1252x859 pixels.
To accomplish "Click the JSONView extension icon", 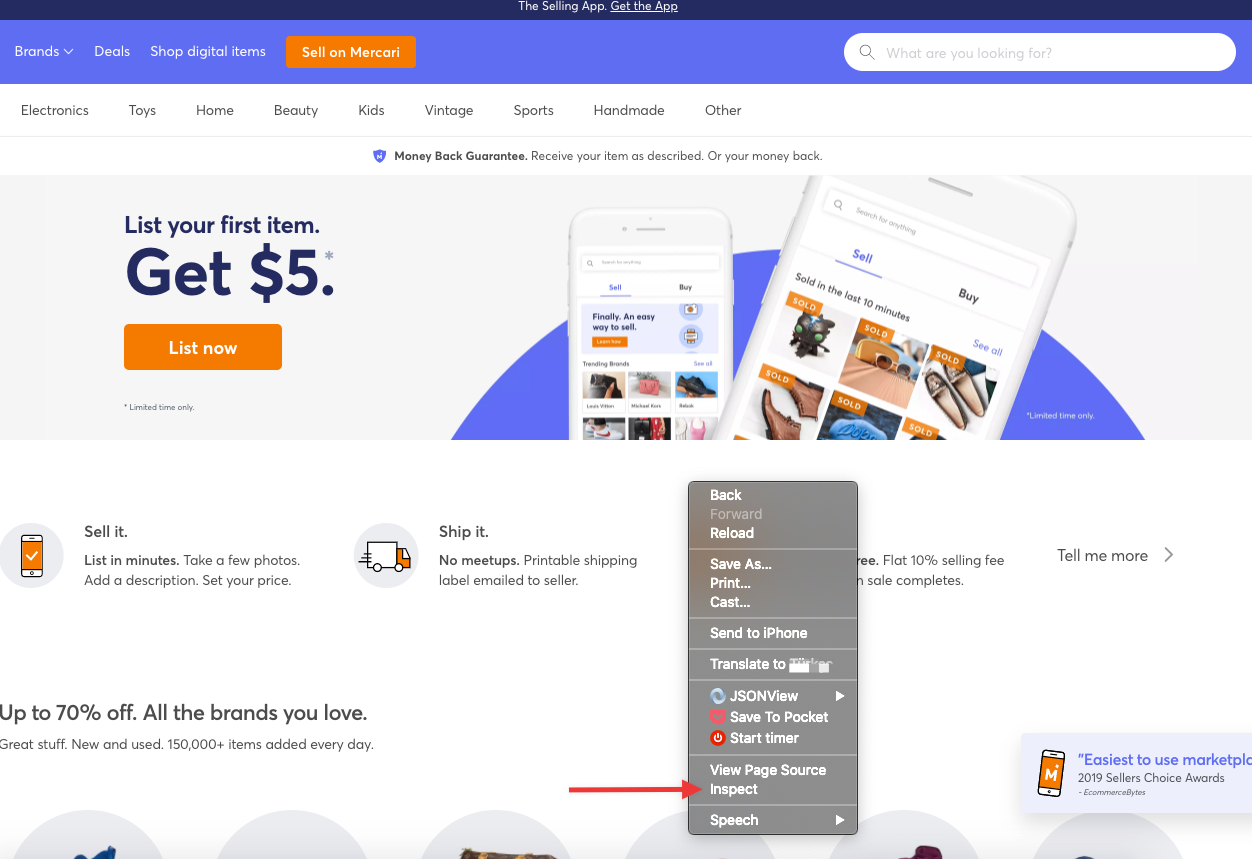I will 717,696.
